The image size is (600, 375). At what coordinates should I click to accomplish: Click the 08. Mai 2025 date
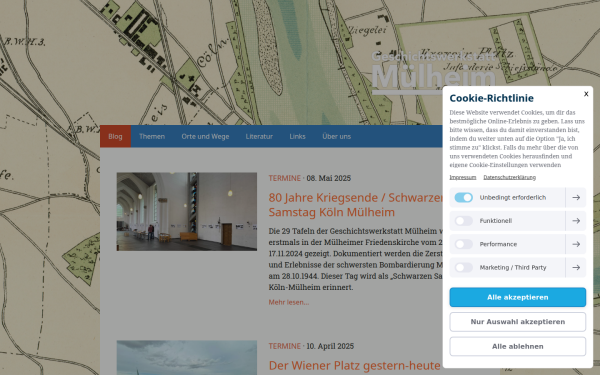click(x=329, y=178)
